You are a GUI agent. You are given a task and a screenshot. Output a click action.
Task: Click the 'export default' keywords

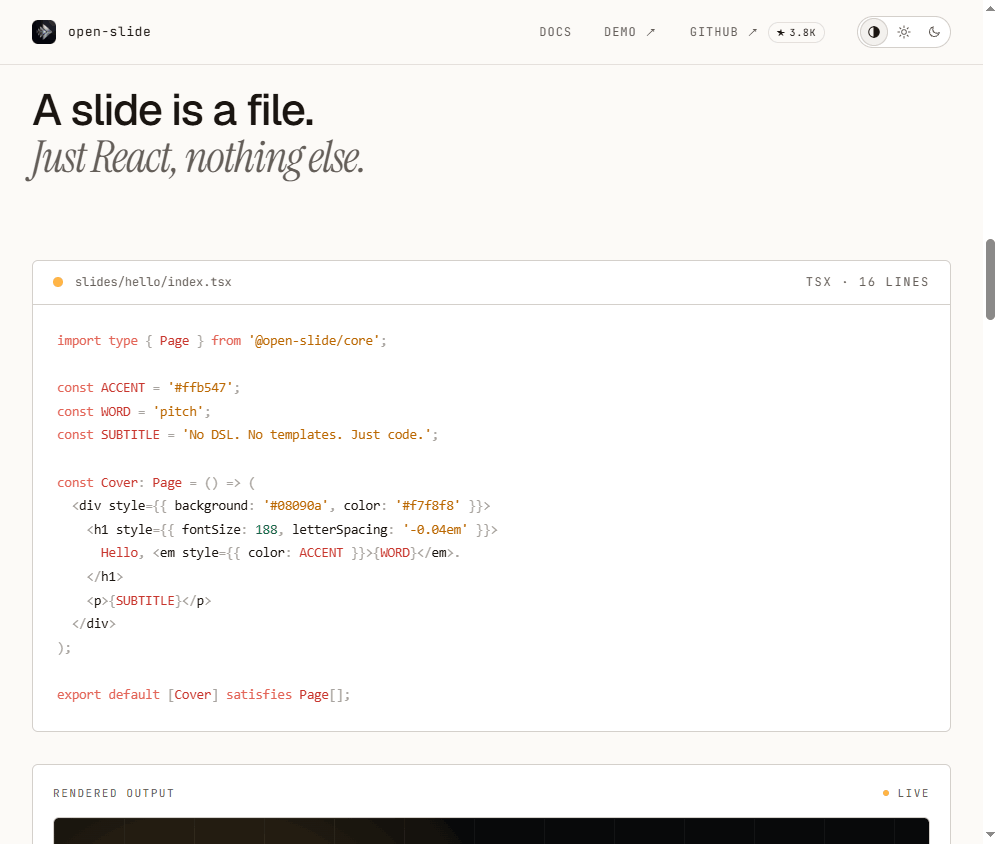pyautogui.click(x=108, y=694)
